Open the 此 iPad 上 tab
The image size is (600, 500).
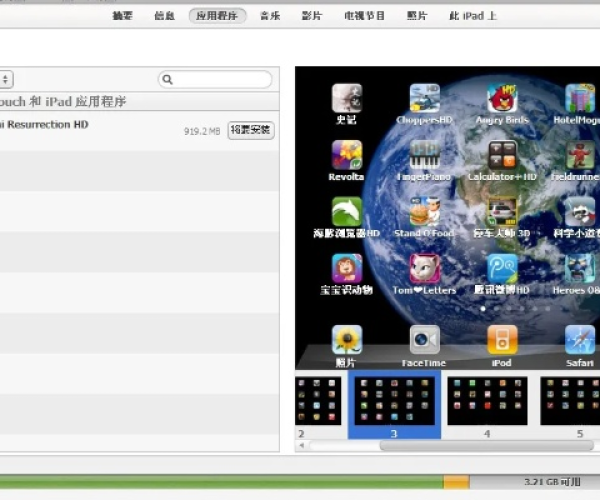click(473, 16)
